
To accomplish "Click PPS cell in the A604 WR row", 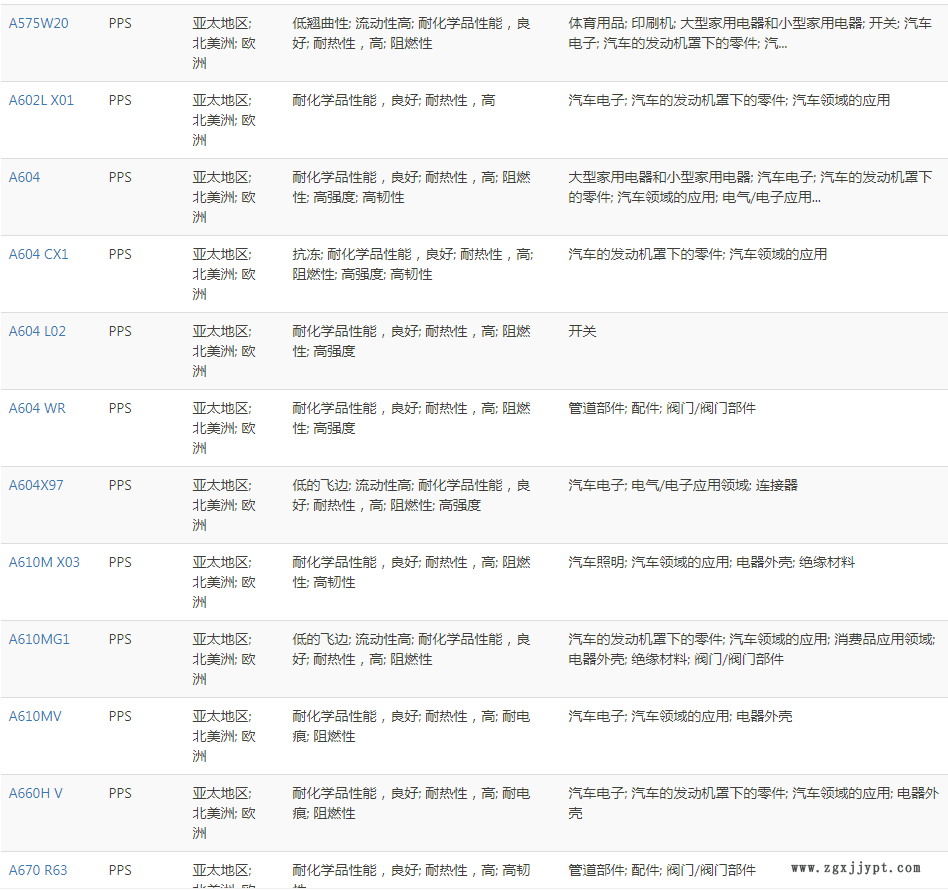I will coord(120,408).
